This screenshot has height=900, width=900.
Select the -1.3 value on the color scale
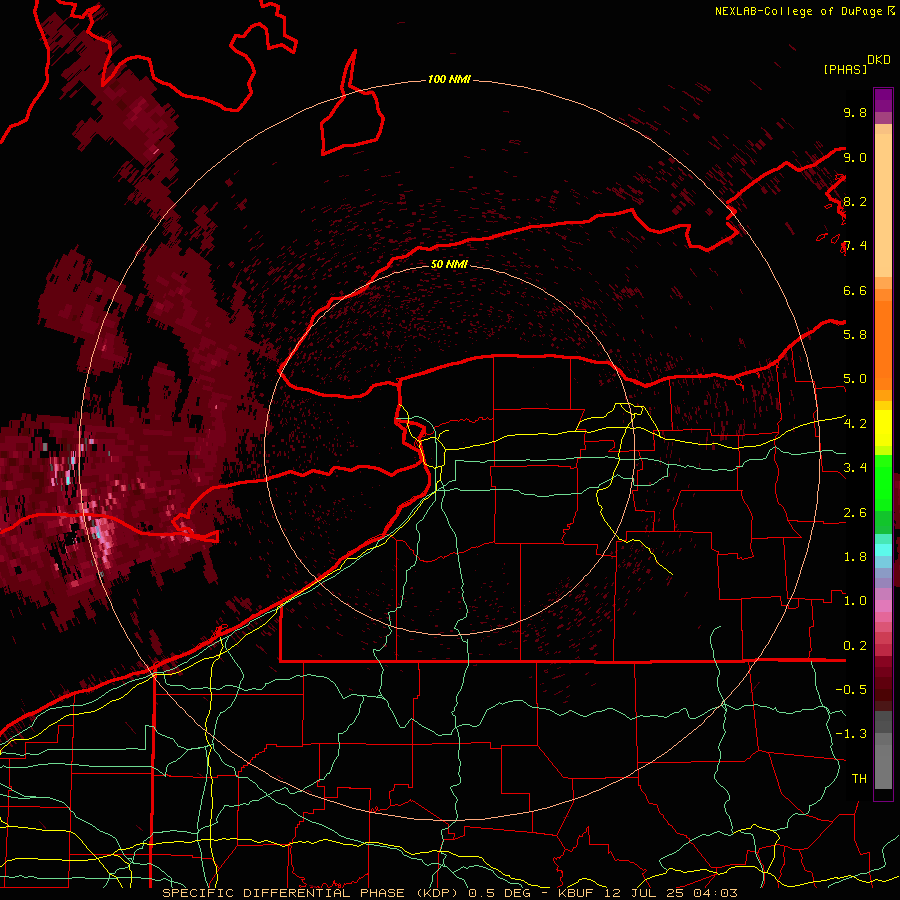(x=851, y=734)
